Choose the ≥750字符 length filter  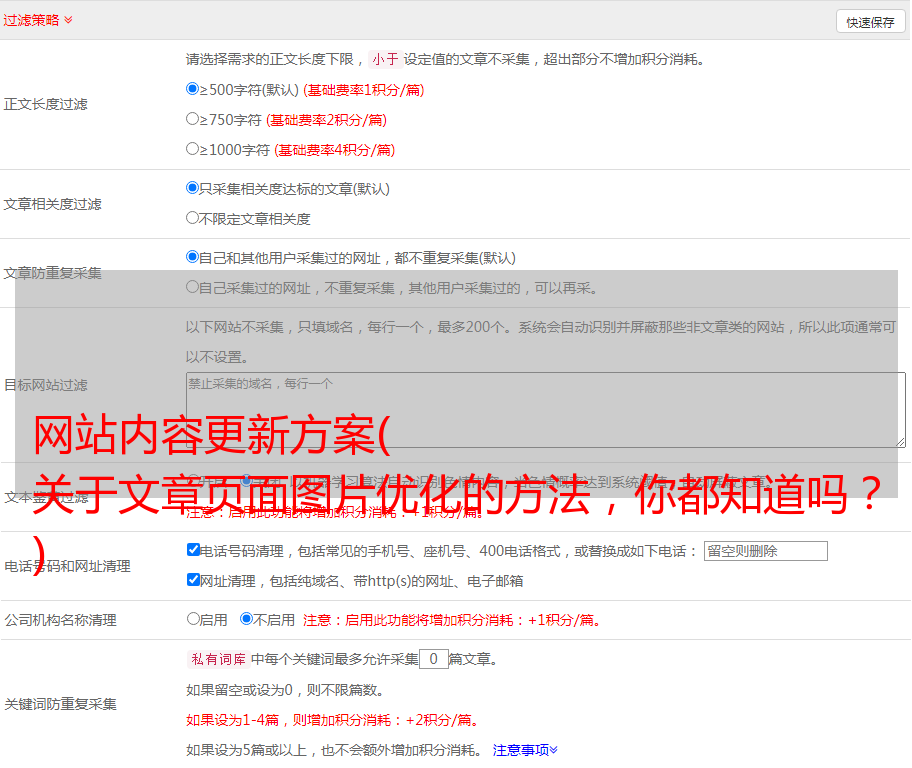click(x=193, y=119)
